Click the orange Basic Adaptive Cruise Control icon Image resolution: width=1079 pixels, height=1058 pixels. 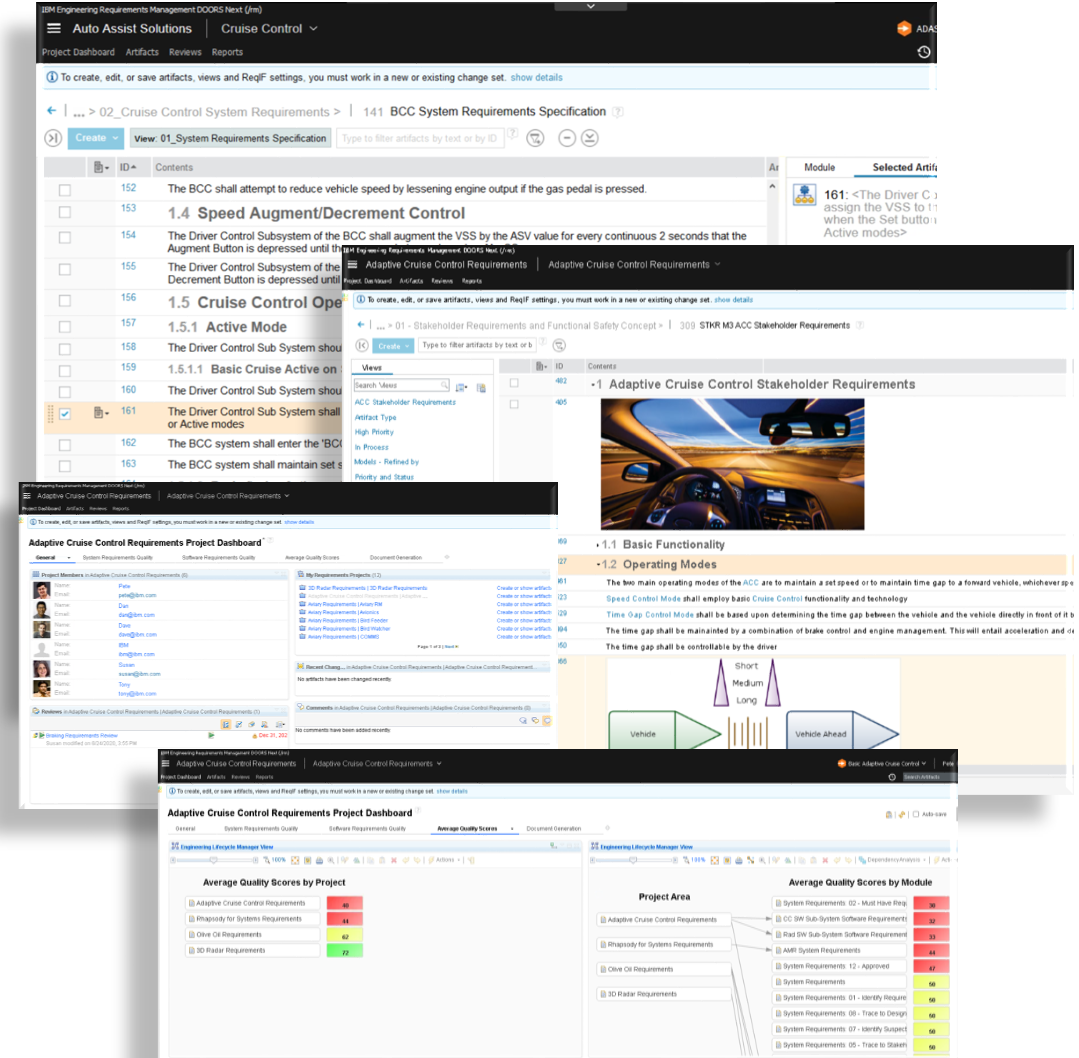(x=841, y=763)
